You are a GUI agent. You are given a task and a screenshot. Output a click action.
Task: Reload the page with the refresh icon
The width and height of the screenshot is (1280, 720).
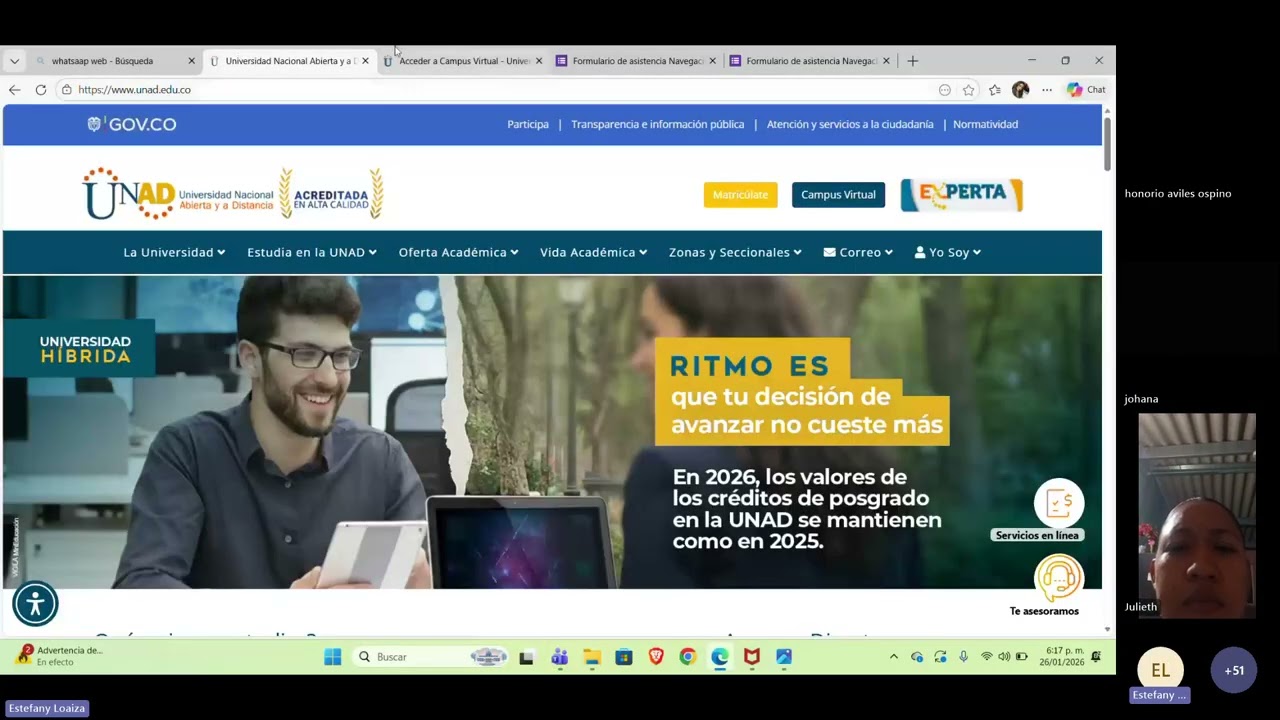pyautogui.click(x=41, y=90)
